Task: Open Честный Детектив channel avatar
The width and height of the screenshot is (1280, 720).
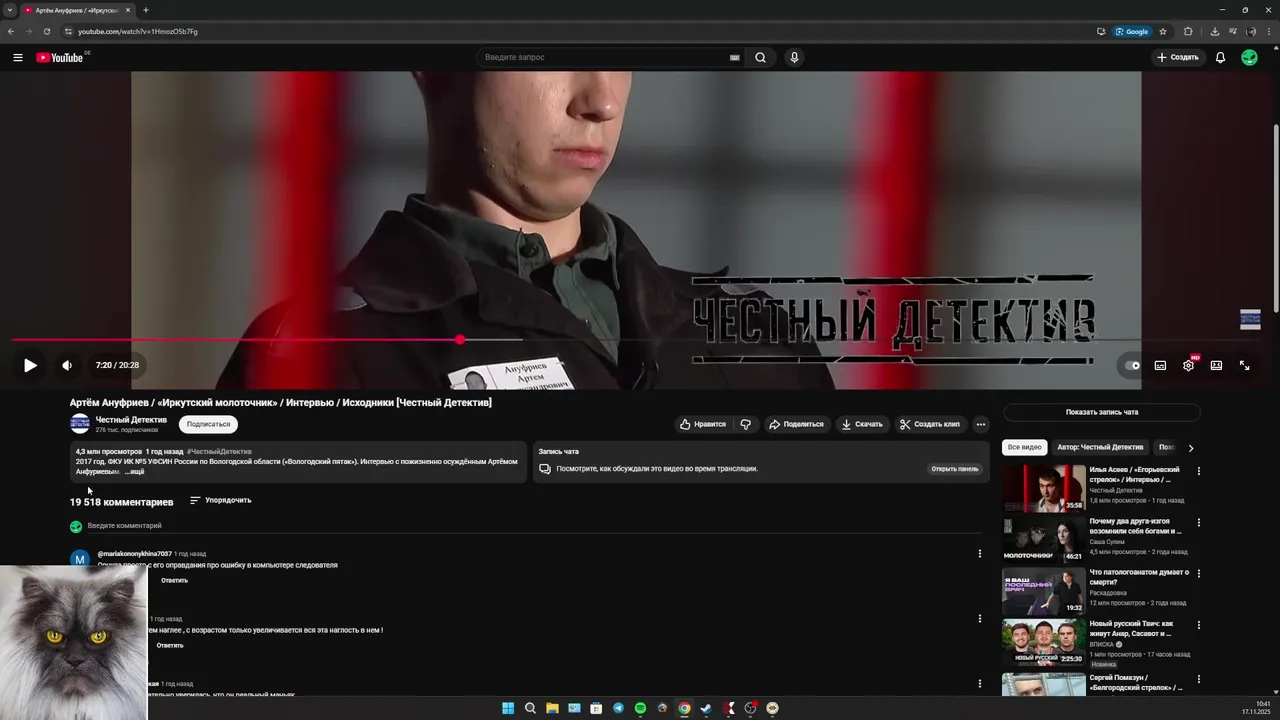Action: (80, 423)
